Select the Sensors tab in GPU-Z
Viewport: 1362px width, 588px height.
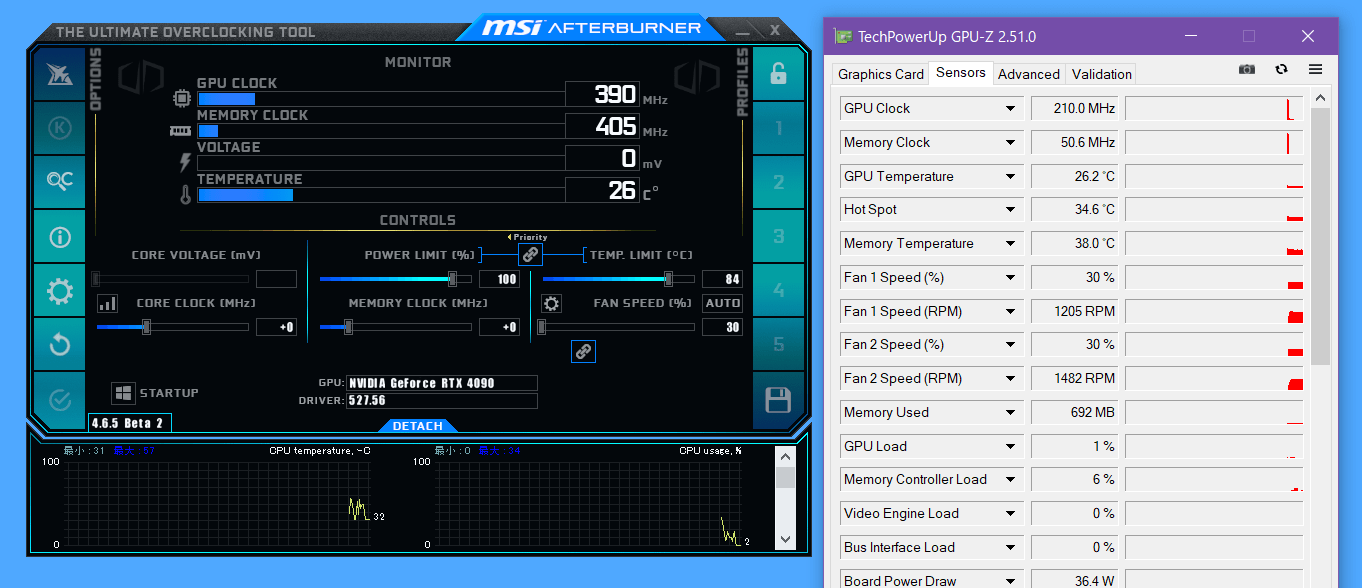click(x=961, y=73)
